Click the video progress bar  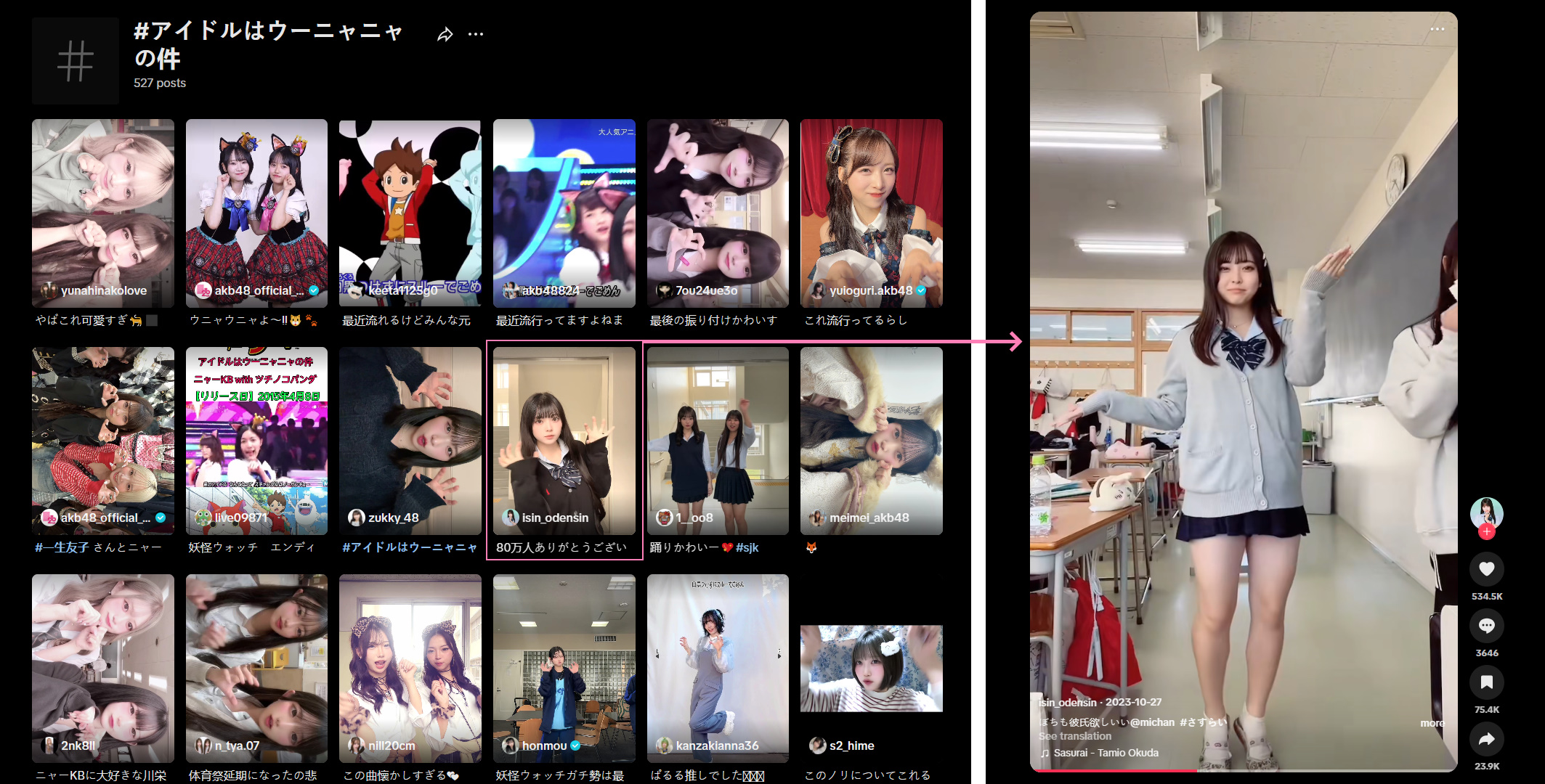point(1243,770)
